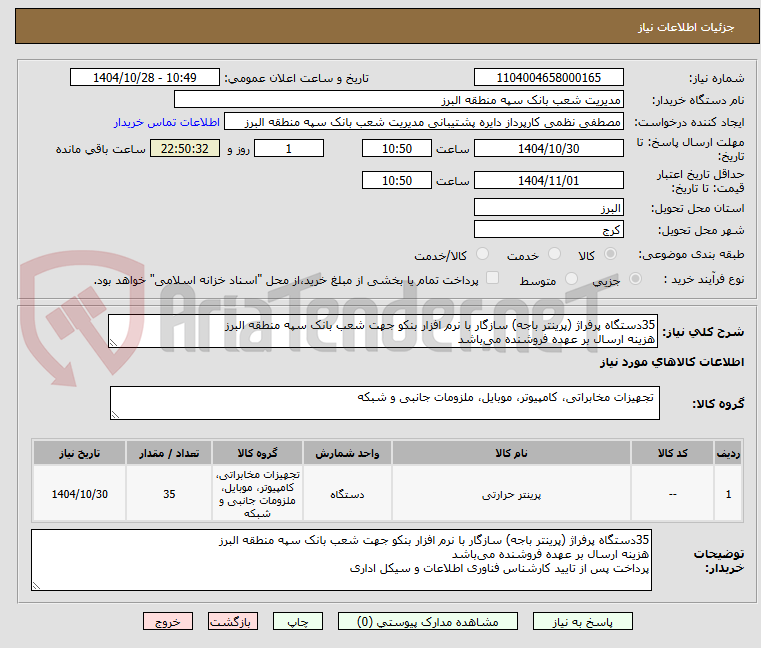This screenshot has width=761, height=648.
Task: Click the جزئیات اطلاعات نیاز header title
Action: [x=685, y=27]
